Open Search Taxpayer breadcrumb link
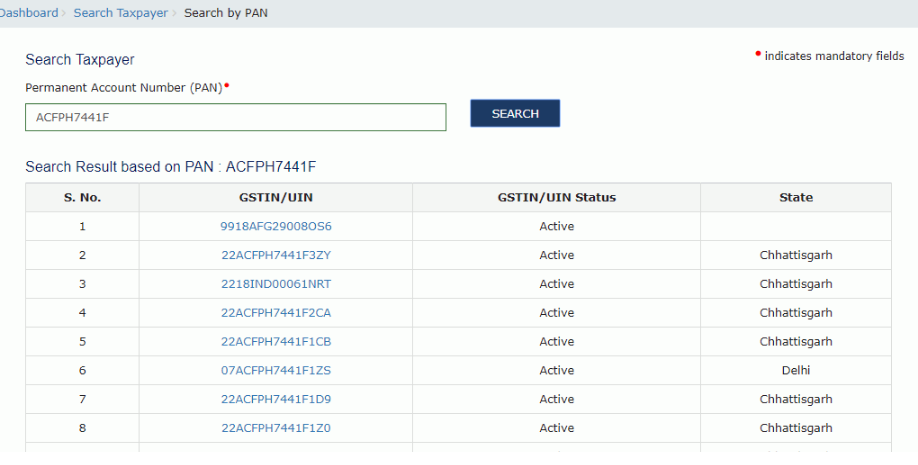The height and width of the screenshot is (465, 918). tap(120, 13)
